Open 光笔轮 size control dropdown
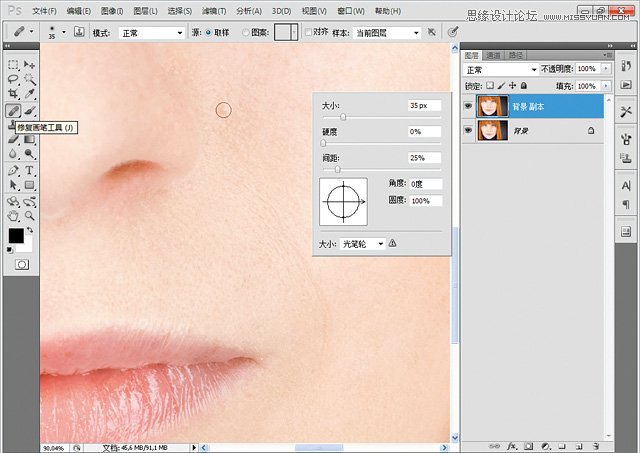The width and height of the screenshot is (640, 453). [362, 244]
